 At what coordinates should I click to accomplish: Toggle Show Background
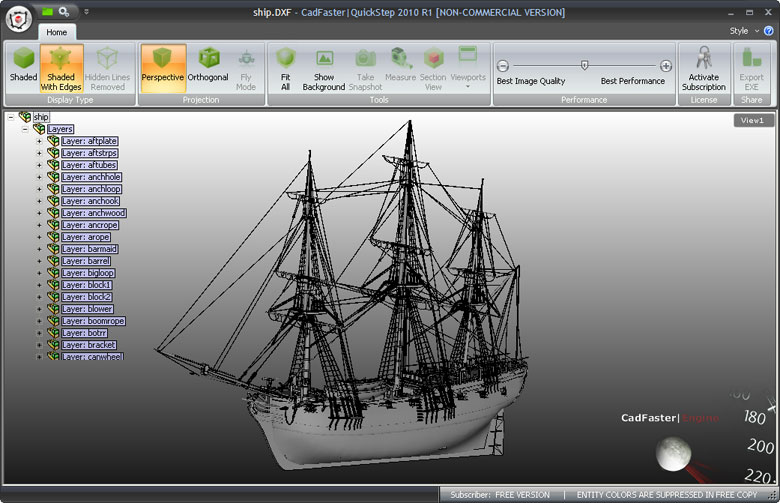pyautogui.click(x=324, y=68)
